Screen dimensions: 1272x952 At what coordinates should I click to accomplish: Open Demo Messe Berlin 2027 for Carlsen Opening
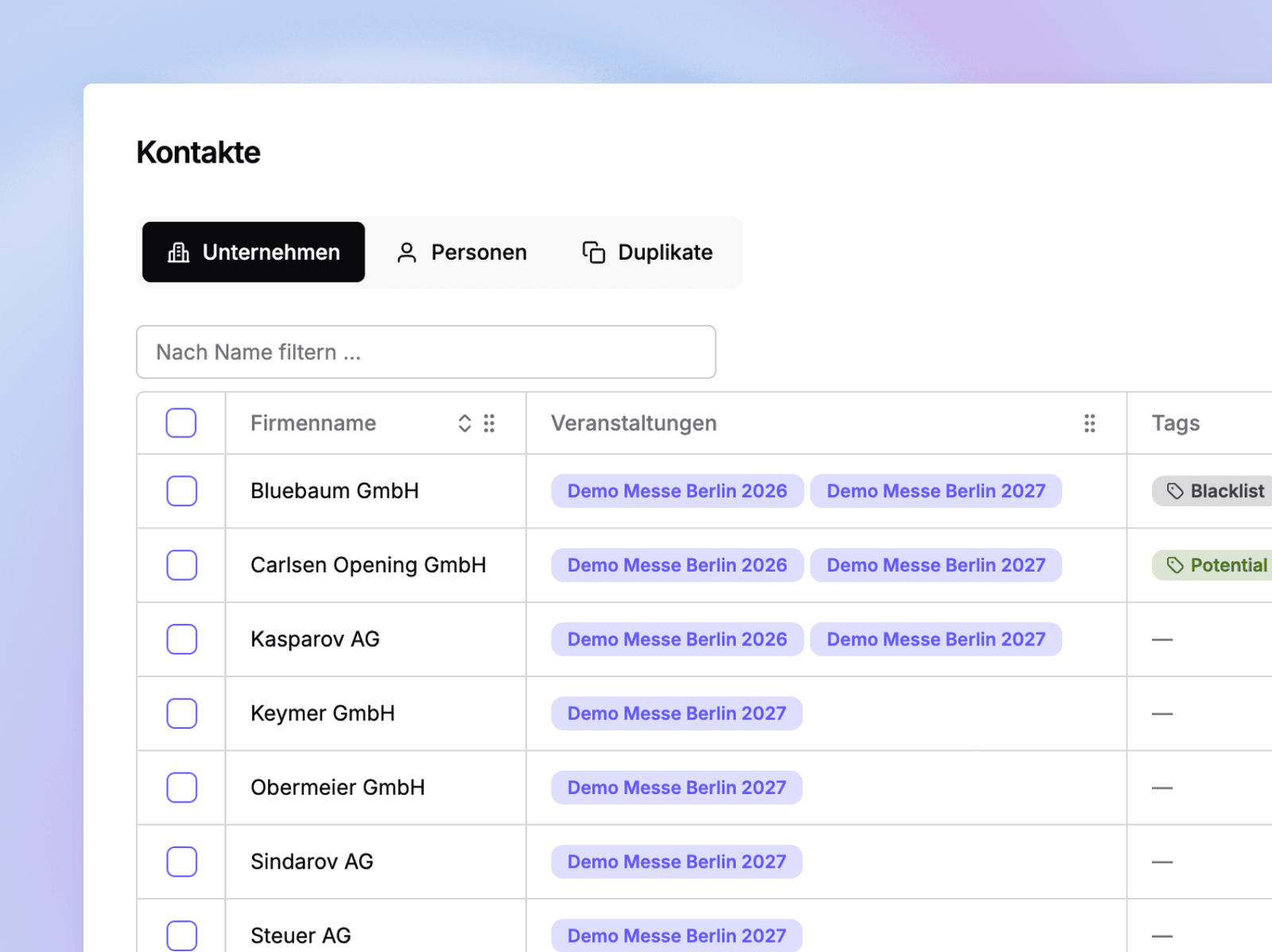point(936,565)
